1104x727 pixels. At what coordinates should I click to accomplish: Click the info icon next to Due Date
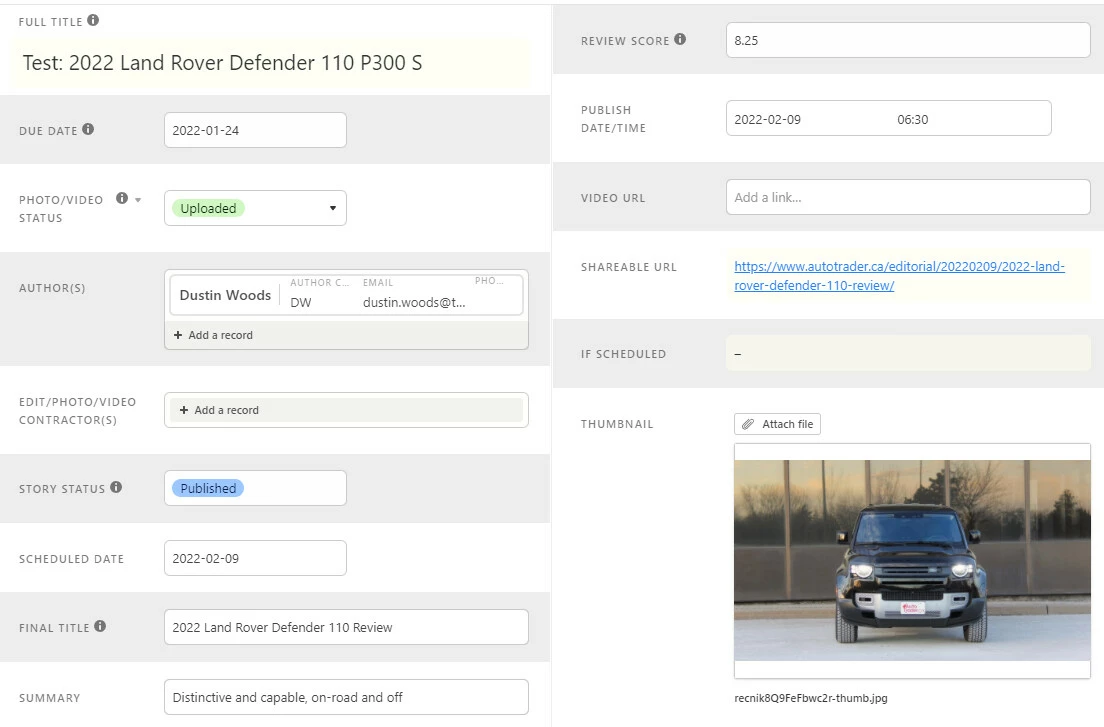88,129
